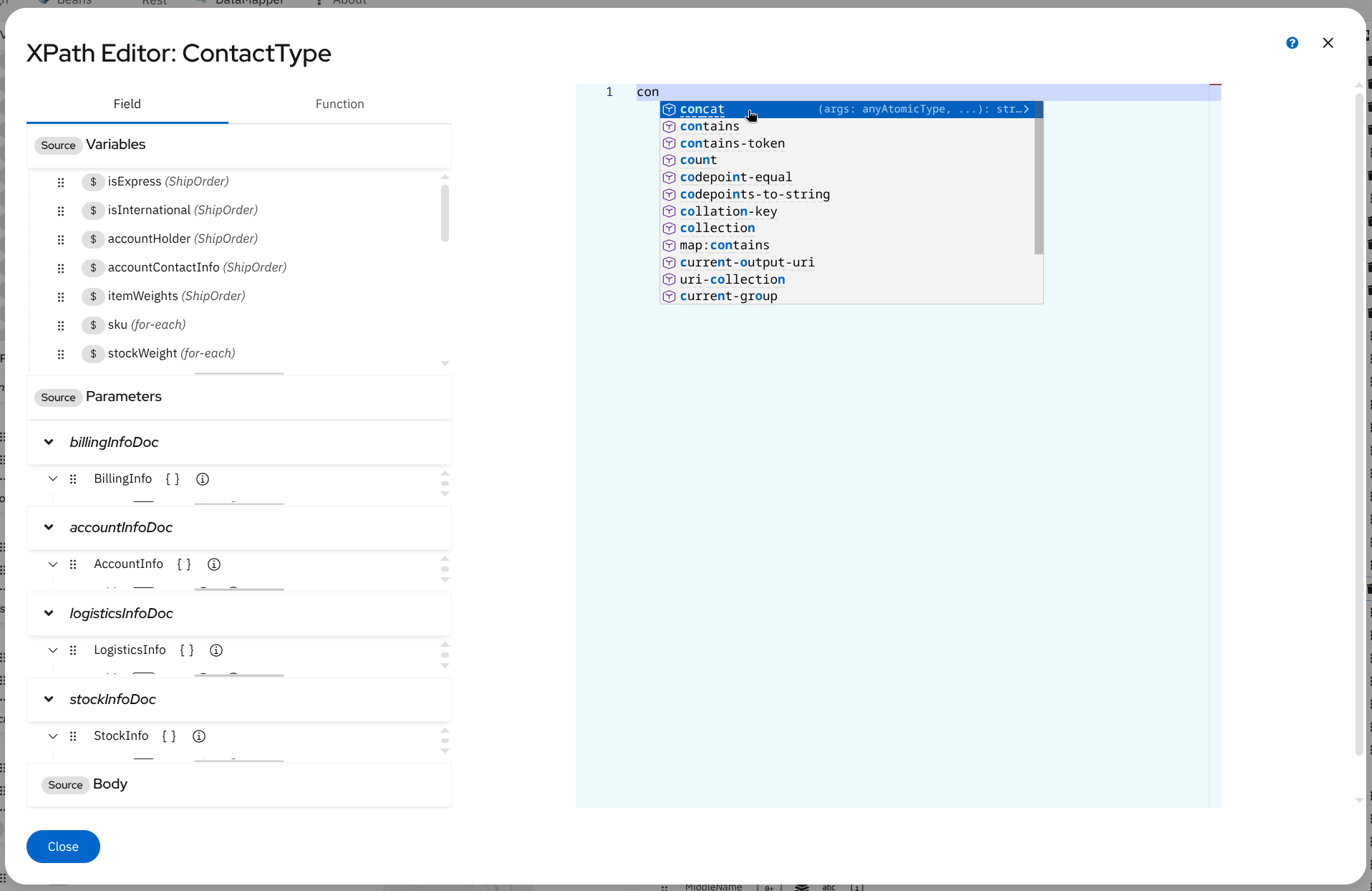Grab the drag handle of stockWeight variable
The width and height of the screenshot is (1372, 891).
coord(61,355)
